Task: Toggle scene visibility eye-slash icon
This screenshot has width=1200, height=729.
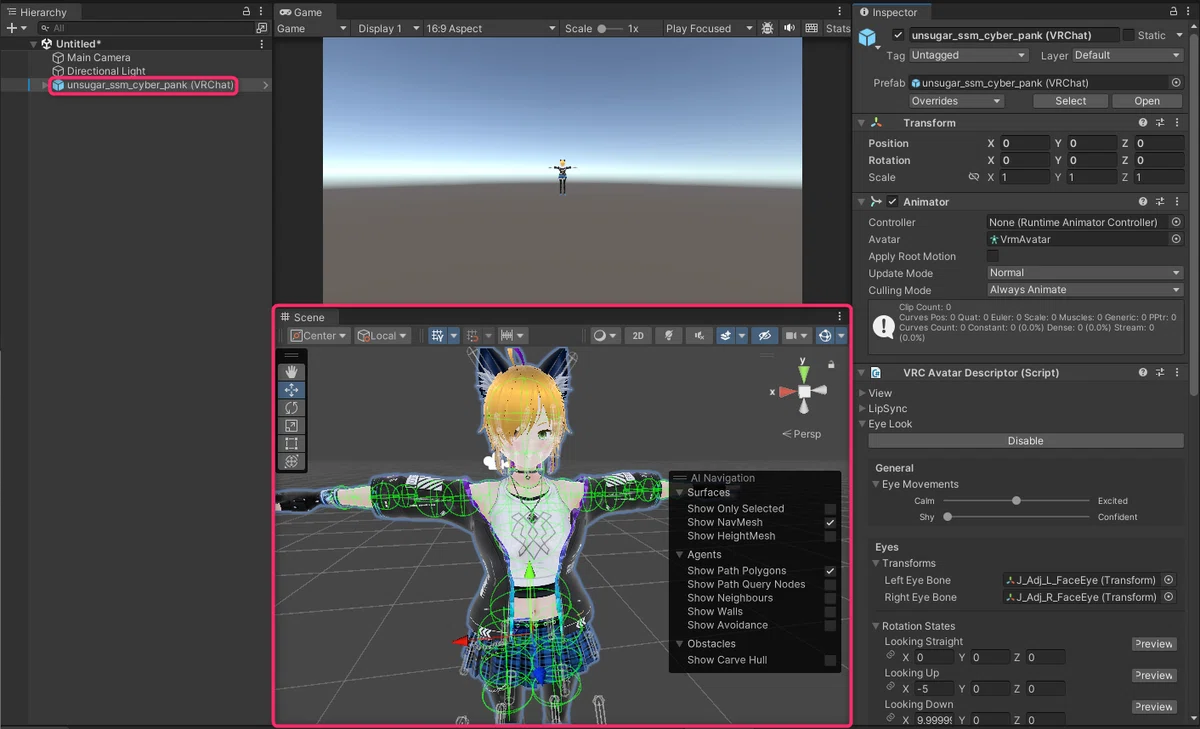Action: [x=765, y=336]
